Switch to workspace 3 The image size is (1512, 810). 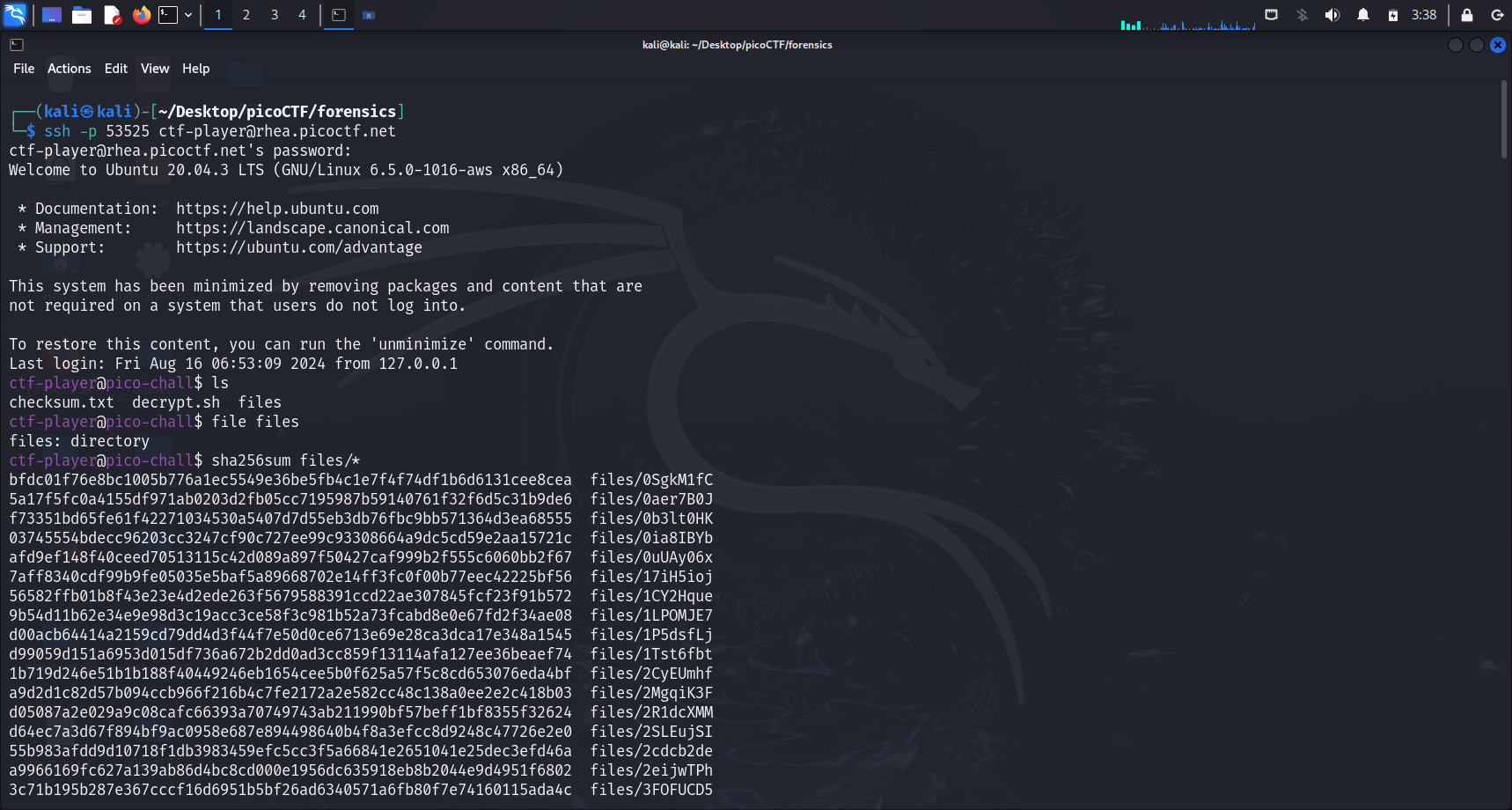point(275,15)
